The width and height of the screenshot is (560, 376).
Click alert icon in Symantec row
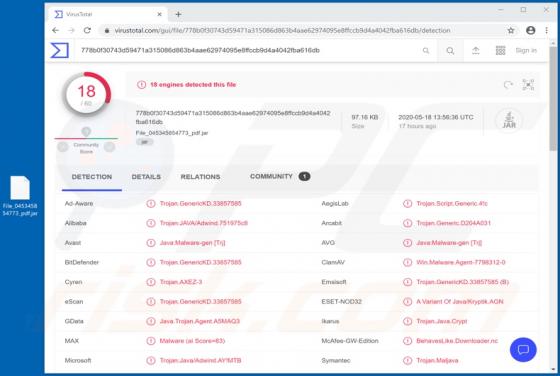[x=408, y=361]
